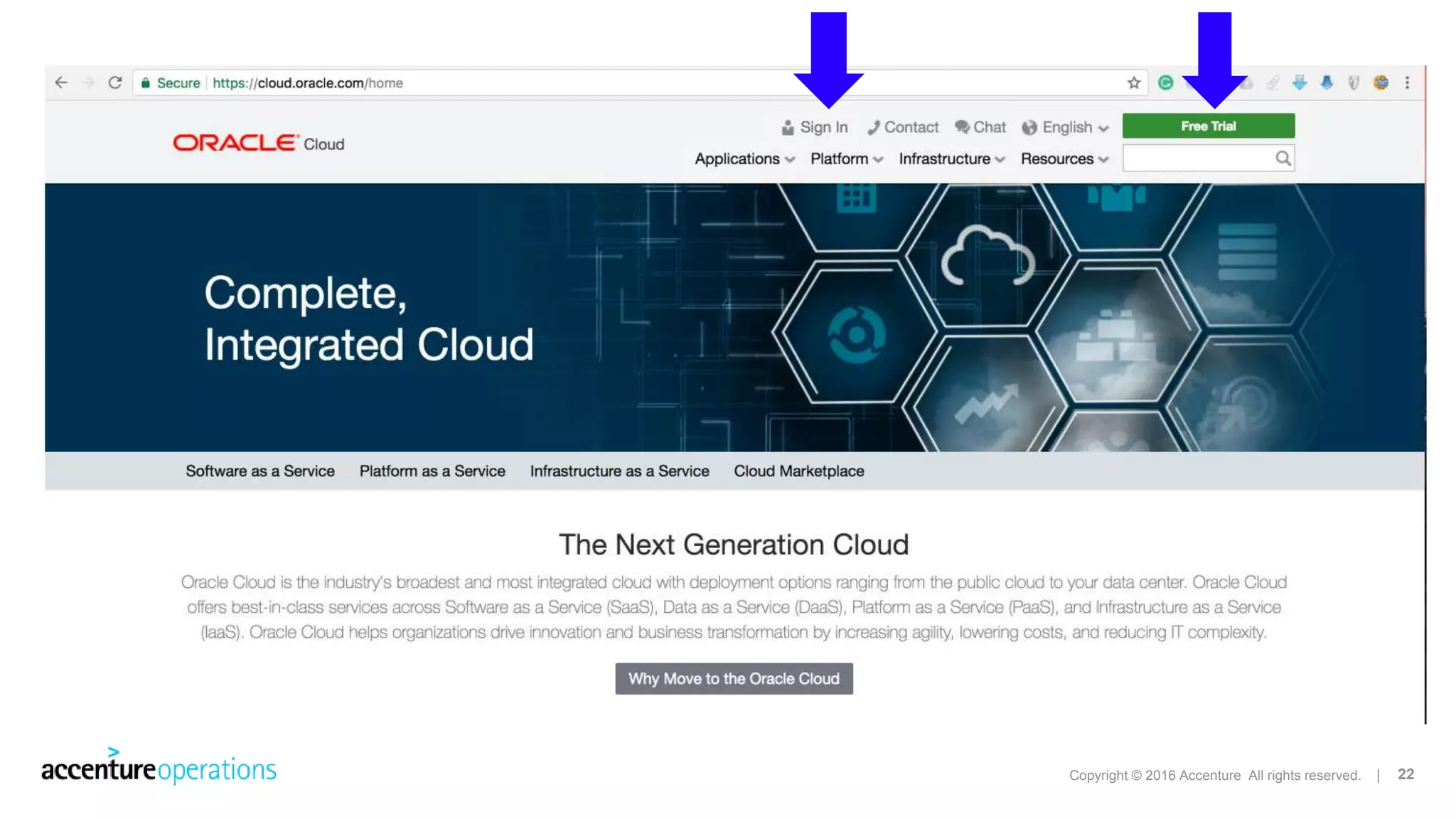Image resolution: width=1456 pixels, height=819 pixels.
Task: Open the Platform navigation menu
Action: coord(846,159)
